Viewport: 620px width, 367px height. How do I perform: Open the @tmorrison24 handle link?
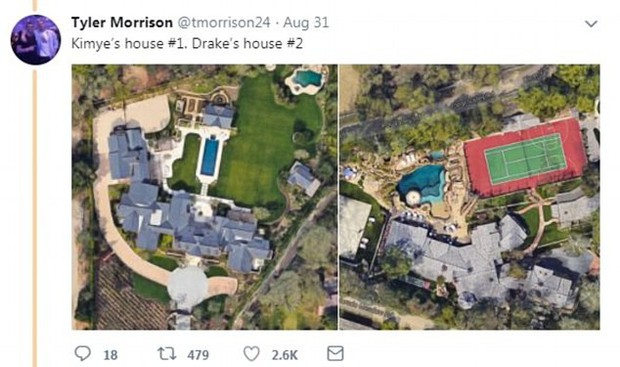coord(224,23)
